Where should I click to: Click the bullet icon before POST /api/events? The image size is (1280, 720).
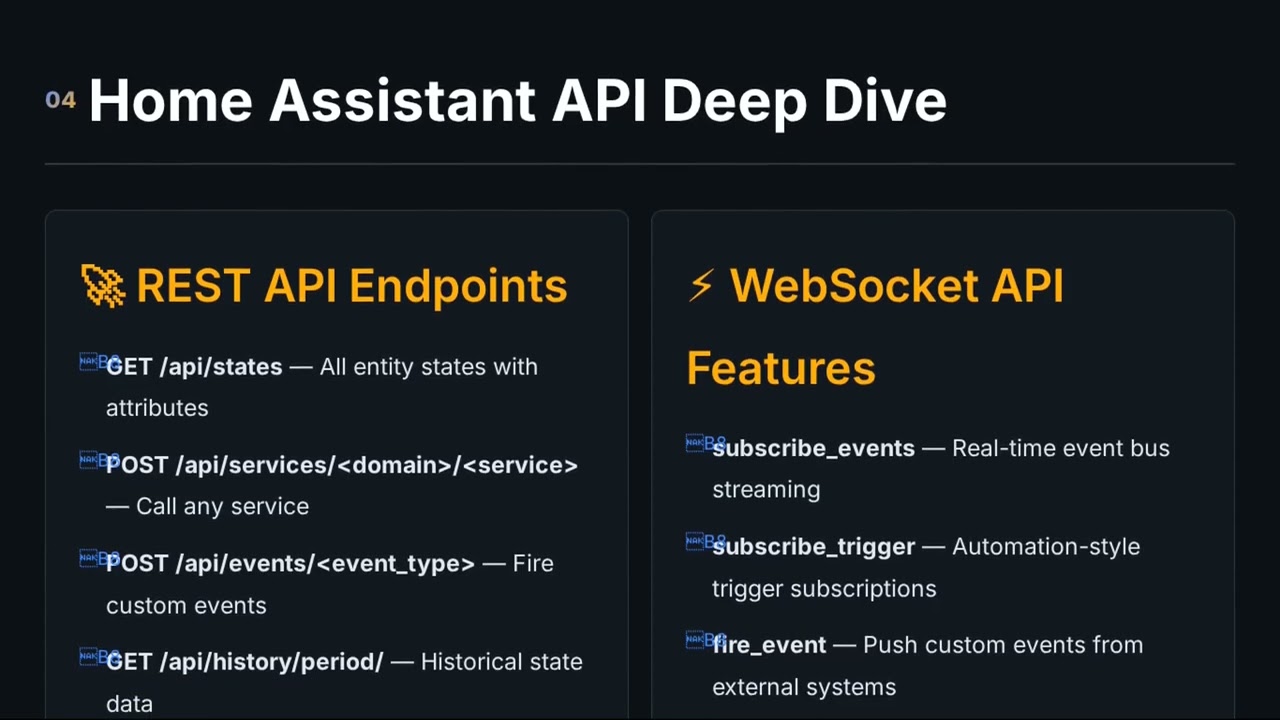(x=94, y=559)
